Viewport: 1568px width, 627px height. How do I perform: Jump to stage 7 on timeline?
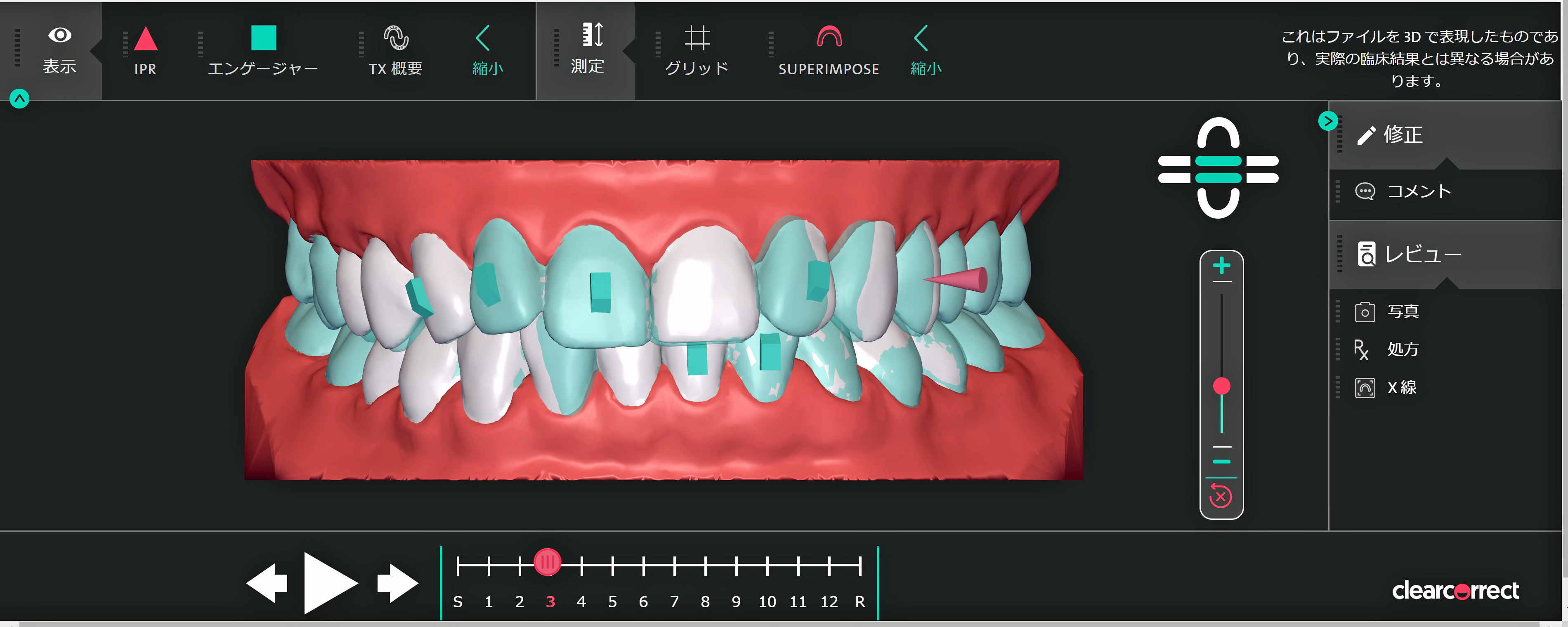point(674,601)
